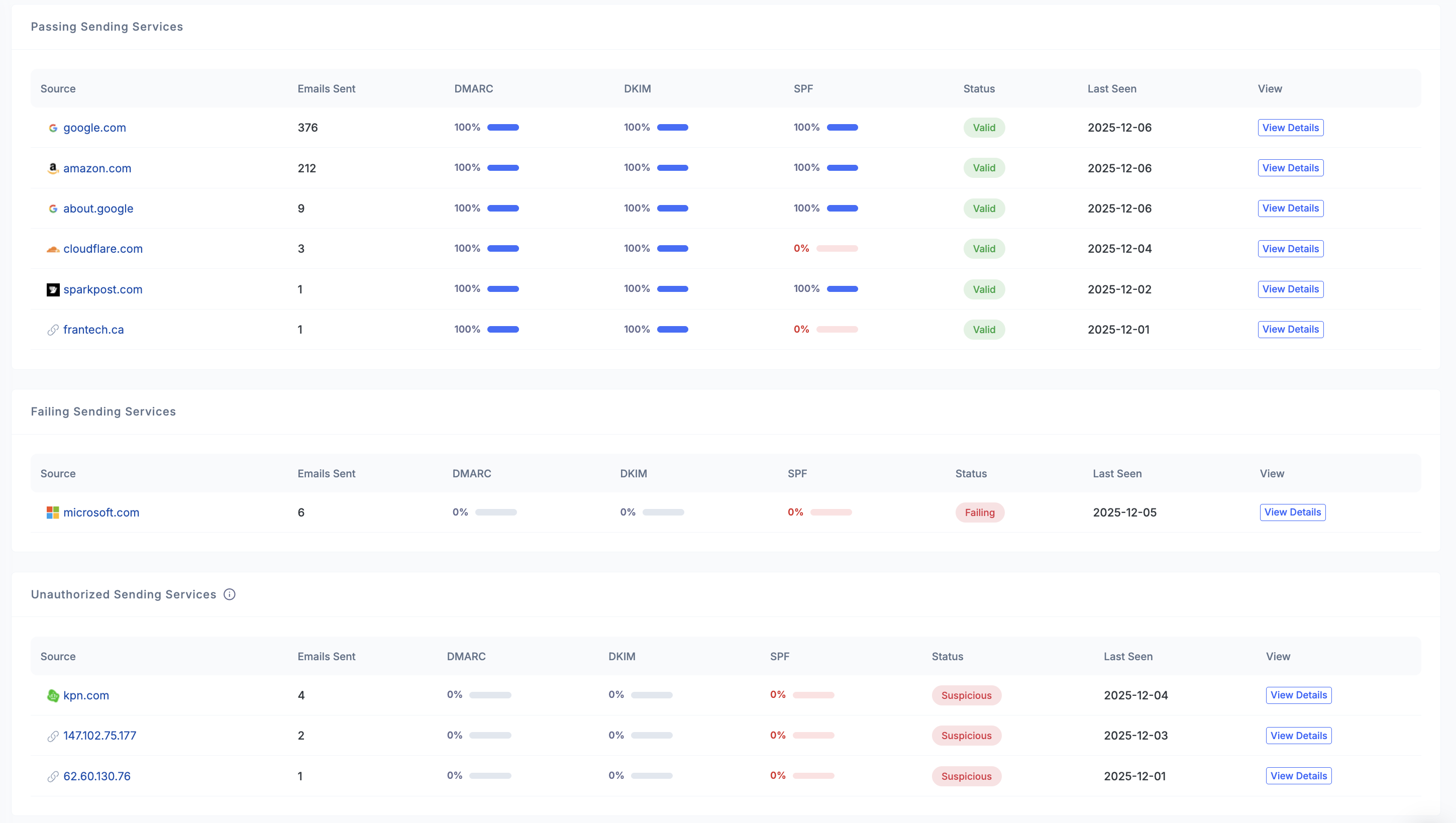Click the SparkPost logo icon
1456x823 pixels.
(x=53, y=289)
